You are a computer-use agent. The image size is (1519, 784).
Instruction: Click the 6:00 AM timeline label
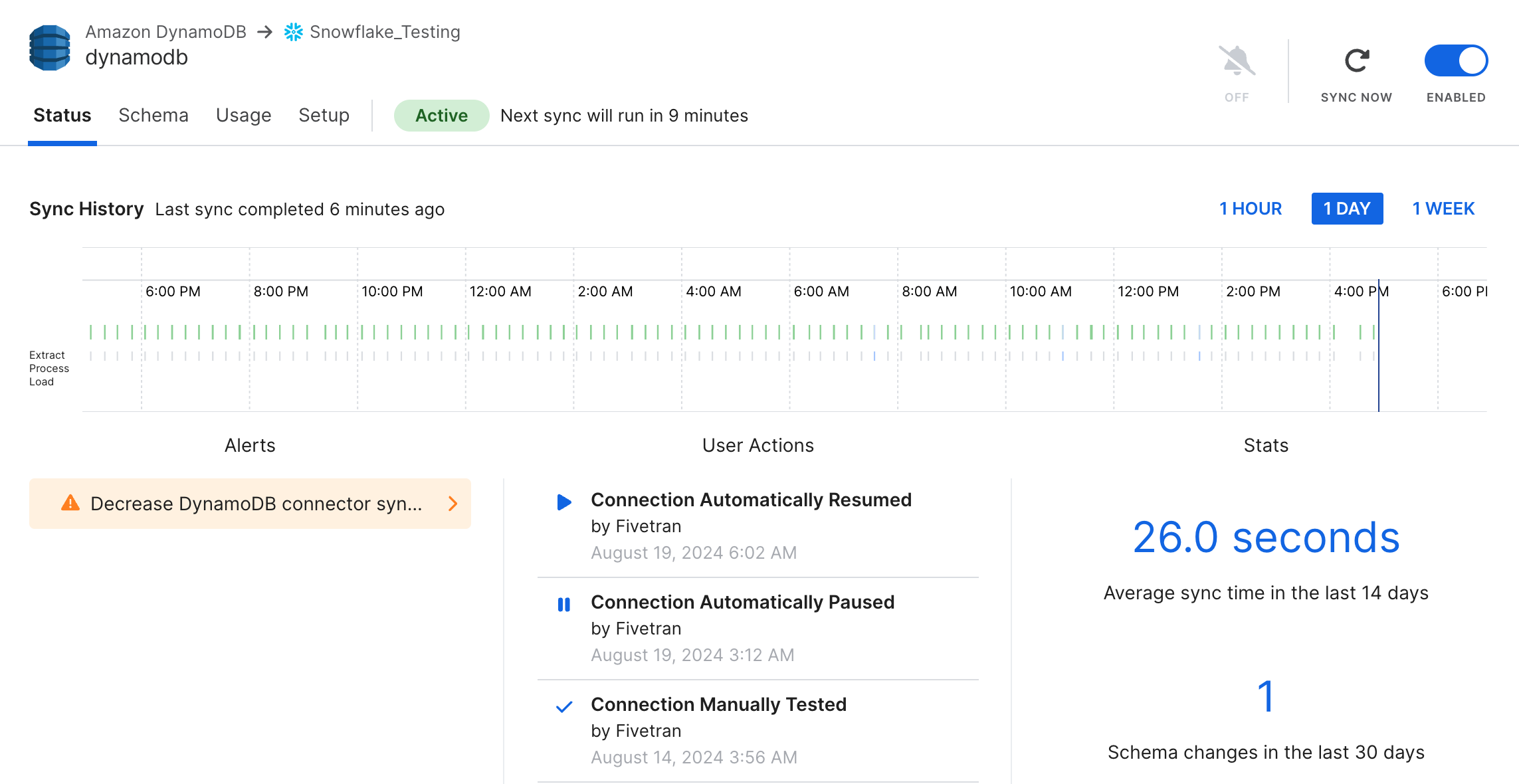point(821,292)
